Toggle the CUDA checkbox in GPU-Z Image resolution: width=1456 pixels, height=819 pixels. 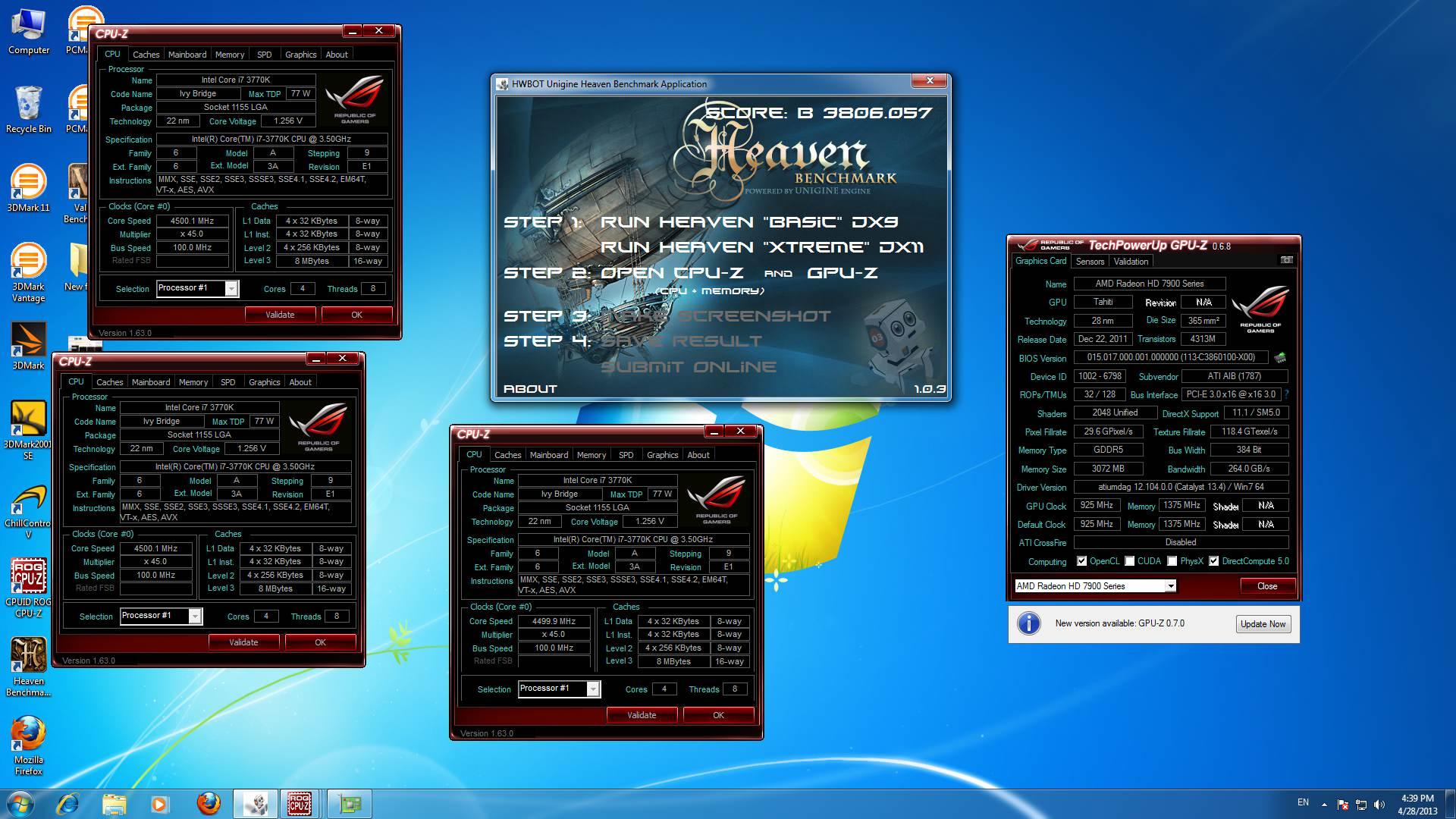point(1130,561)
